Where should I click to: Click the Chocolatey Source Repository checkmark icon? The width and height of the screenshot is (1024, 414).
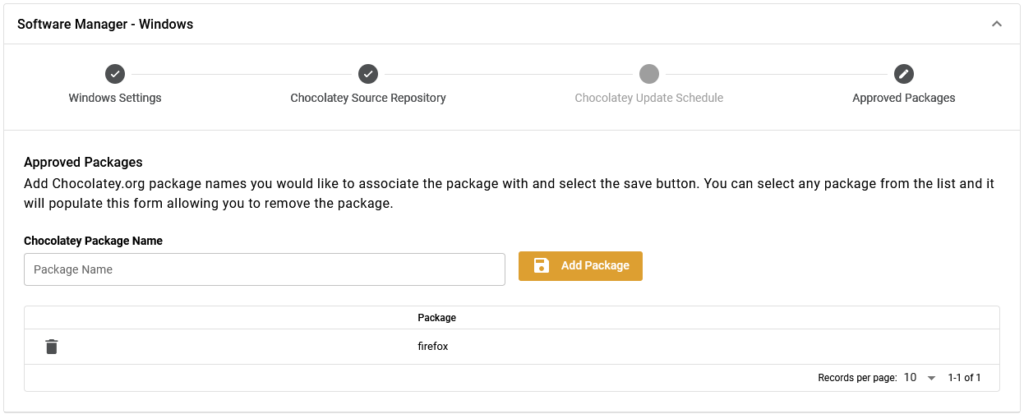click(x=368, y=74)
